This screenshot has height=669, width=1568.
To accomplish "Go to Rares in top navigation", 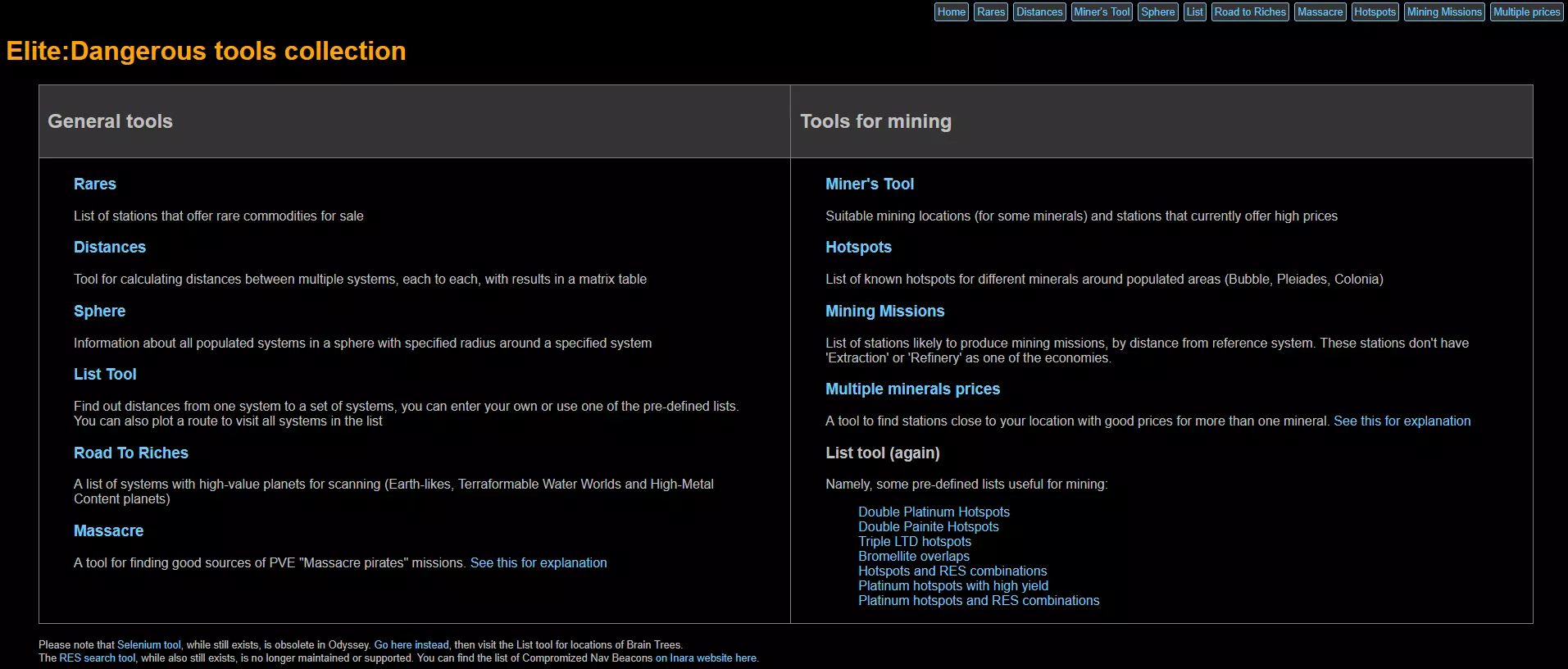I will pyautogui.click(x=990, y=11).
